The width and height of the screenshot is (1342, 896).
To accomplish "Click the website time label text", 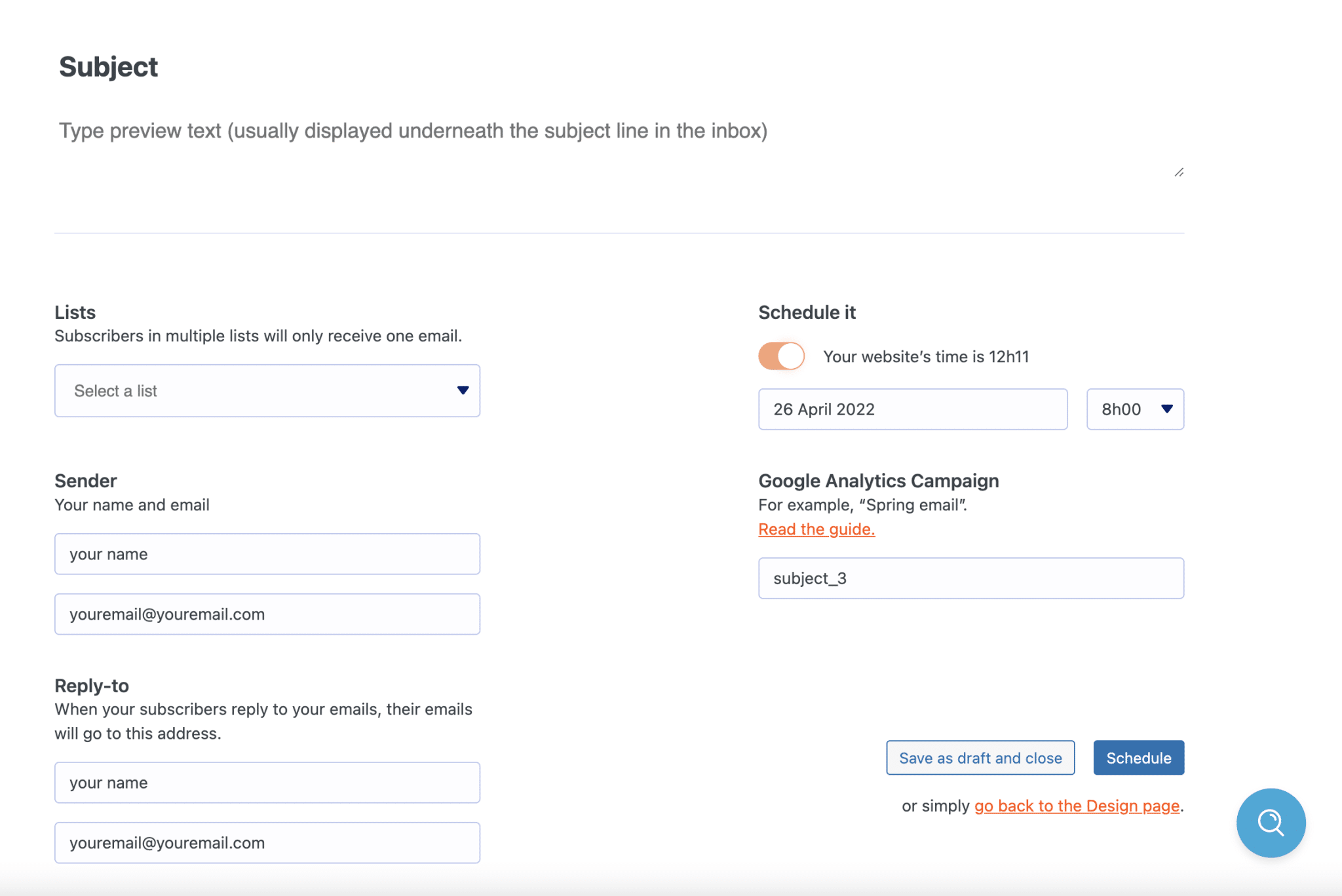I will coord(926,357).
